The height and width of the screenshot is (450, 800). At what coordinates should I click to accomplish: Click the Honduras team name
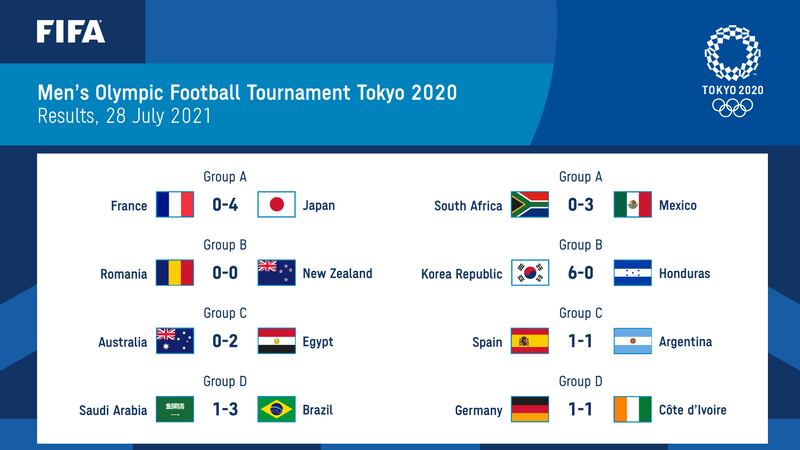coord(684,273)
